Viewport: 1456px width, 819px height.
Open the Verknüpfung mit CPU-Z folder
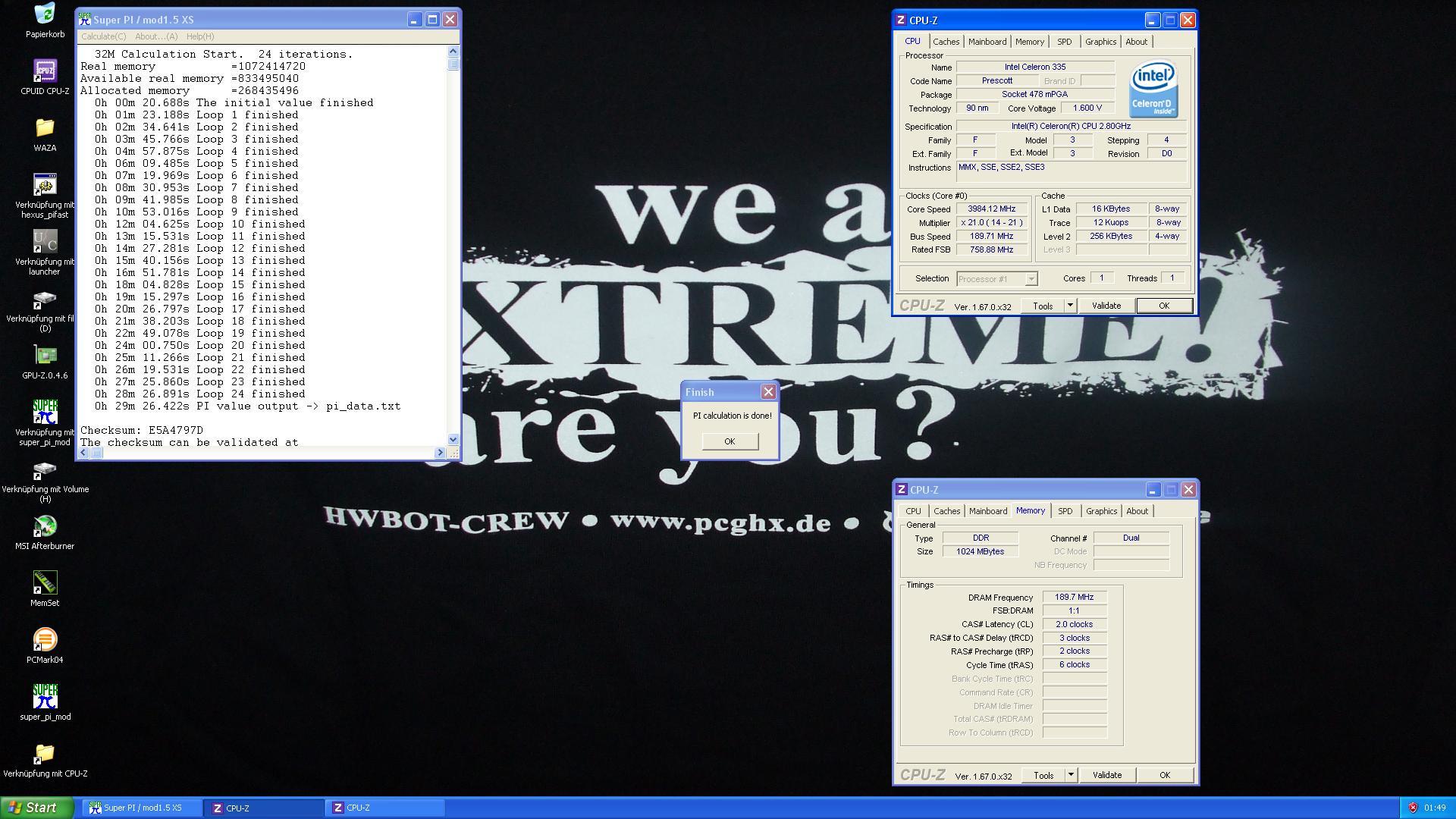click(45, 754)
